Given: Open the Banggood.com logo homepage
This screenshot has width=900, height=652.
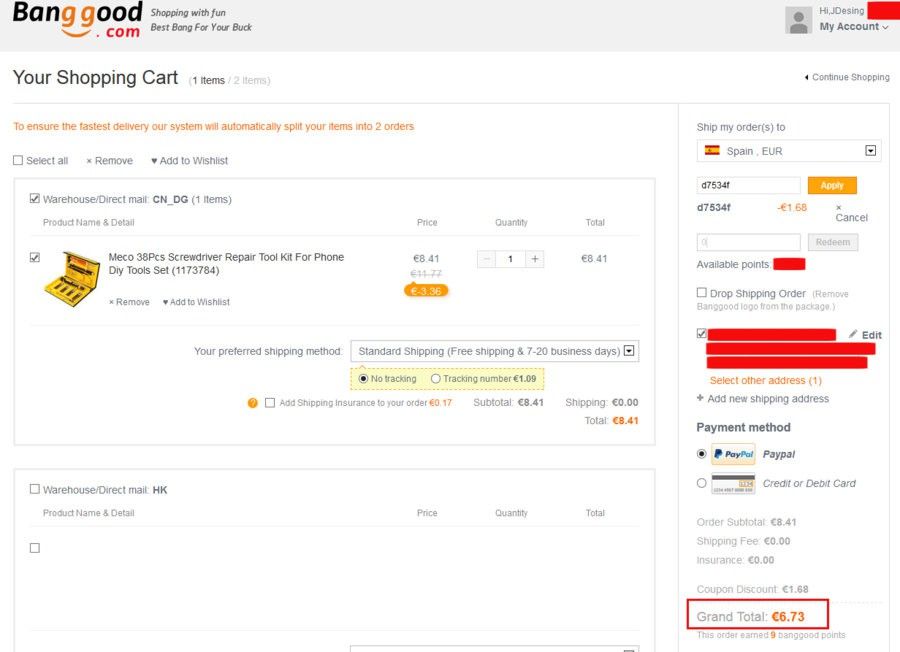Looking at the screenshot, I should click(77, 20).
